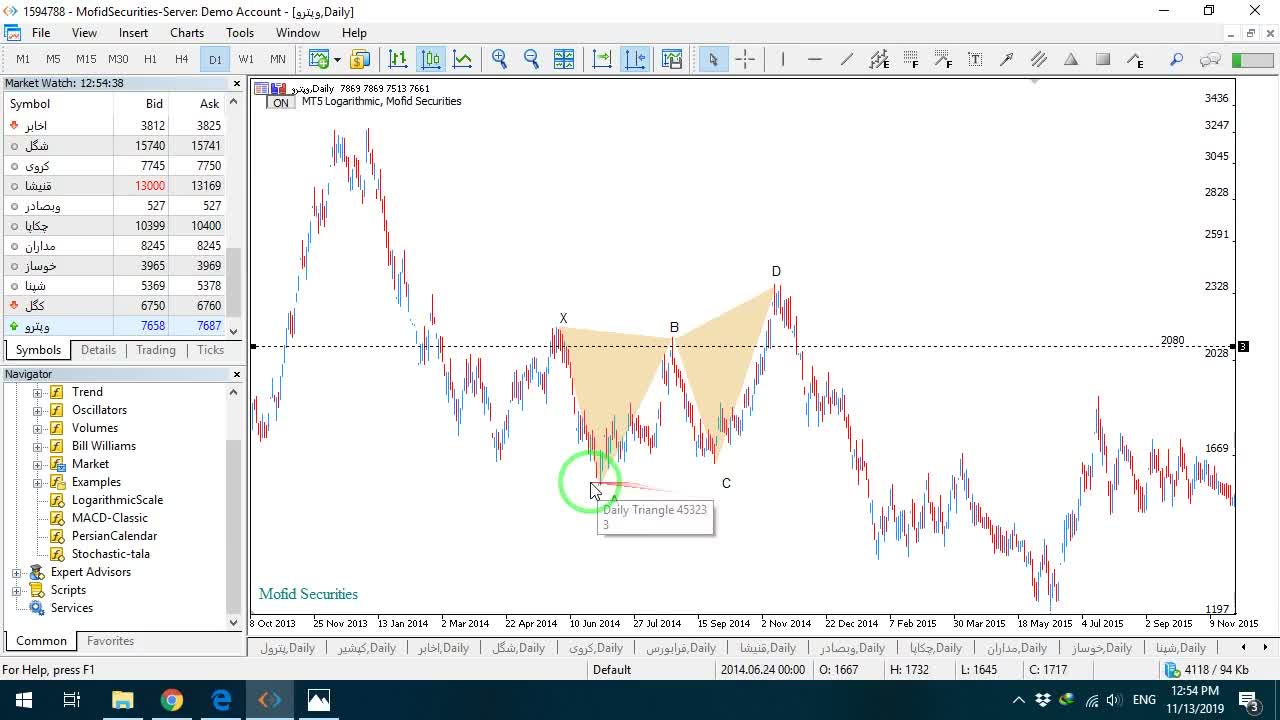This screenshot has height=720, width=1280.
Task: Expand the Market indicators node
Action: click(x=38, y=464)
